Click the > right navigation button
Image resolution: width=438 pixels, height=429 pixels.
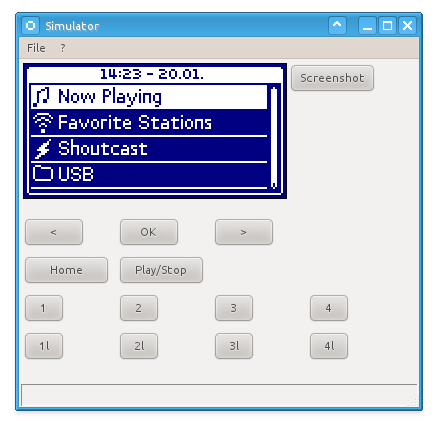pos(244,232)
